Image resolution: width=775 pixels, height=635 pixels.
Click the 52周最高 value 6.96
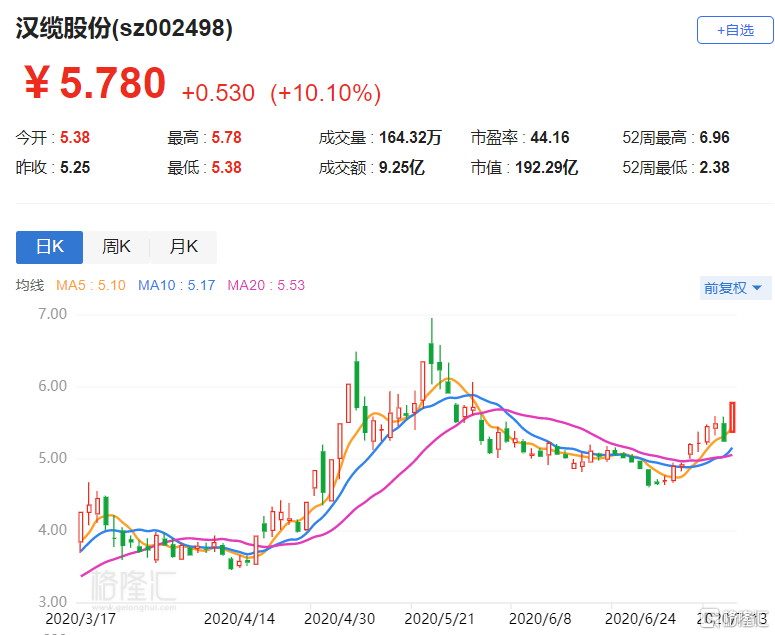tap(714, 137)
